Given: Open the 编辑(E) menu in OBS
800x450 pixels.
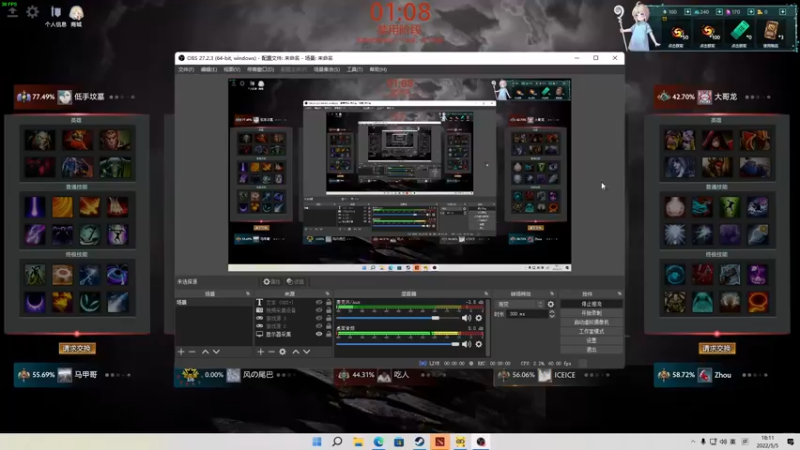Looking at the screenshot, I should click(209, 69).
